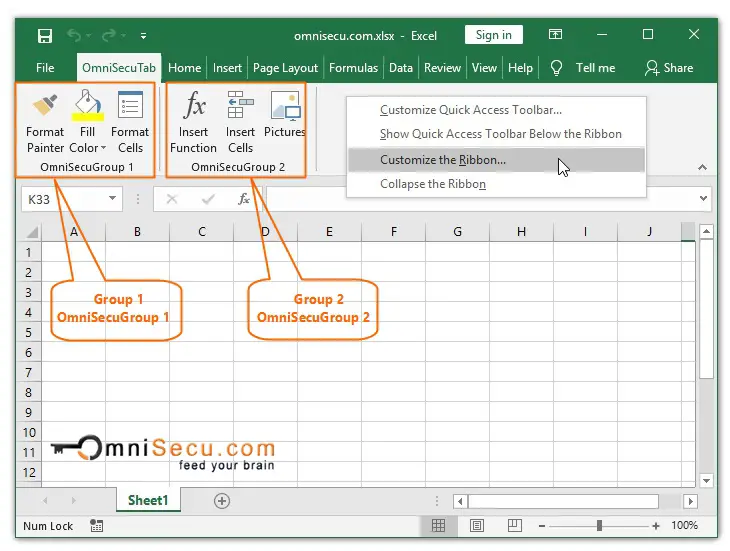This screenshot has width=730, height=551.
Task: Click the Tell me lightbulb search
Action: coord(583,68)
